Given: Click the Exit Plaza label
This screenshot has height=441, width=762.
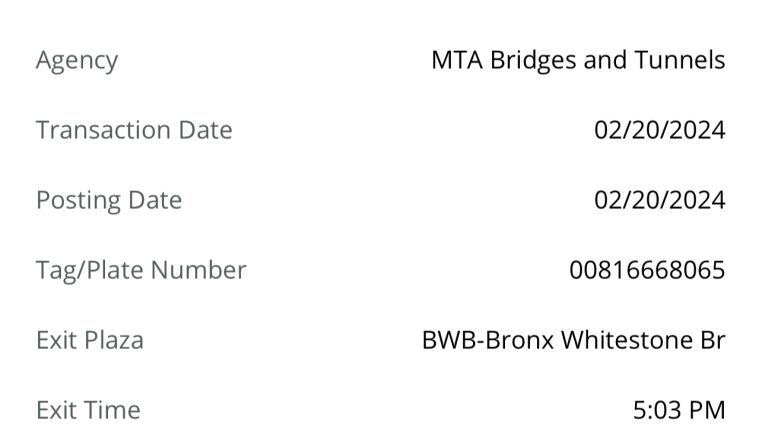Looking at the screenshot, I should click(x=90, y=340).
